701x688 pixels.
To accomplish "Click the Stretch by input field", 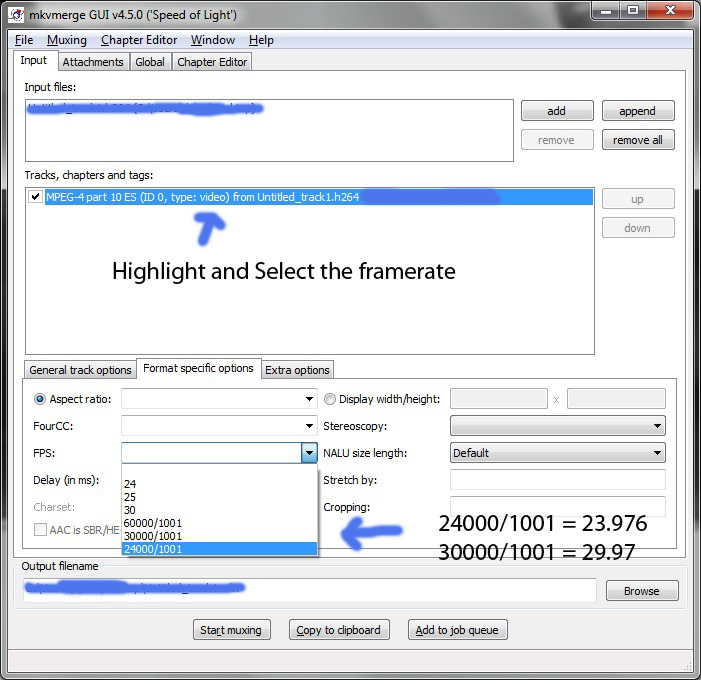I will tap(558, 480).
